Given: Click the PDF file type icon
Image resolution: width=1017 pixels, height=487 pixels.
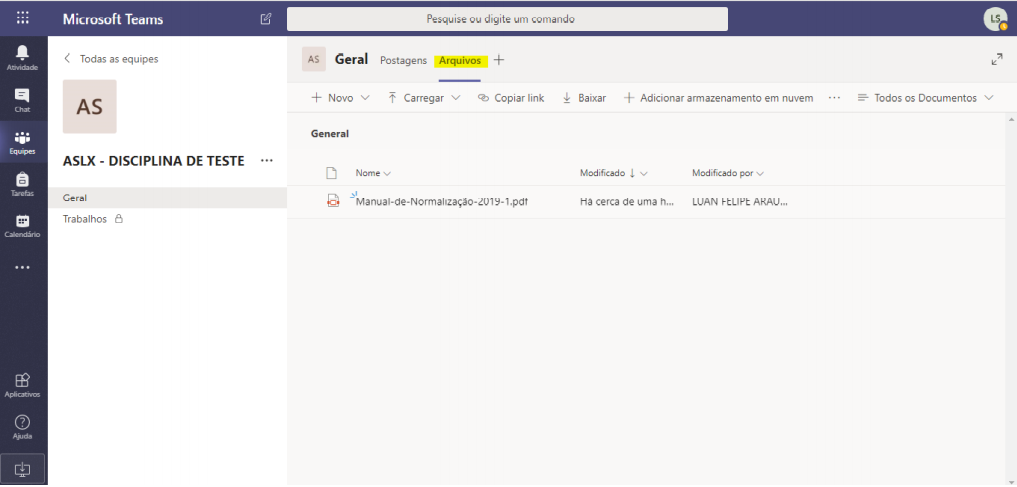Looking at the screenshot, I should pyautogui.click(x=333, y=202).
